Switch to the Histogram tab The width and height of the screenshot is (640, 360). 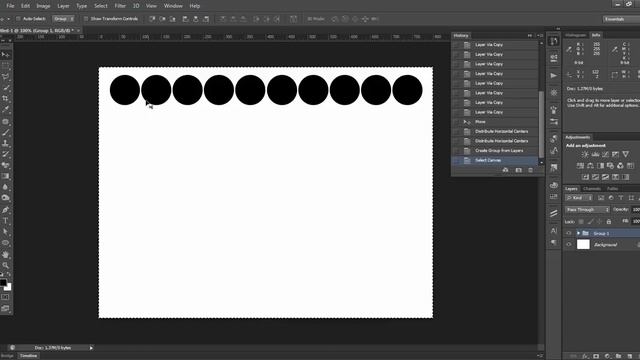pyautogui.click(x=576, y=35)
